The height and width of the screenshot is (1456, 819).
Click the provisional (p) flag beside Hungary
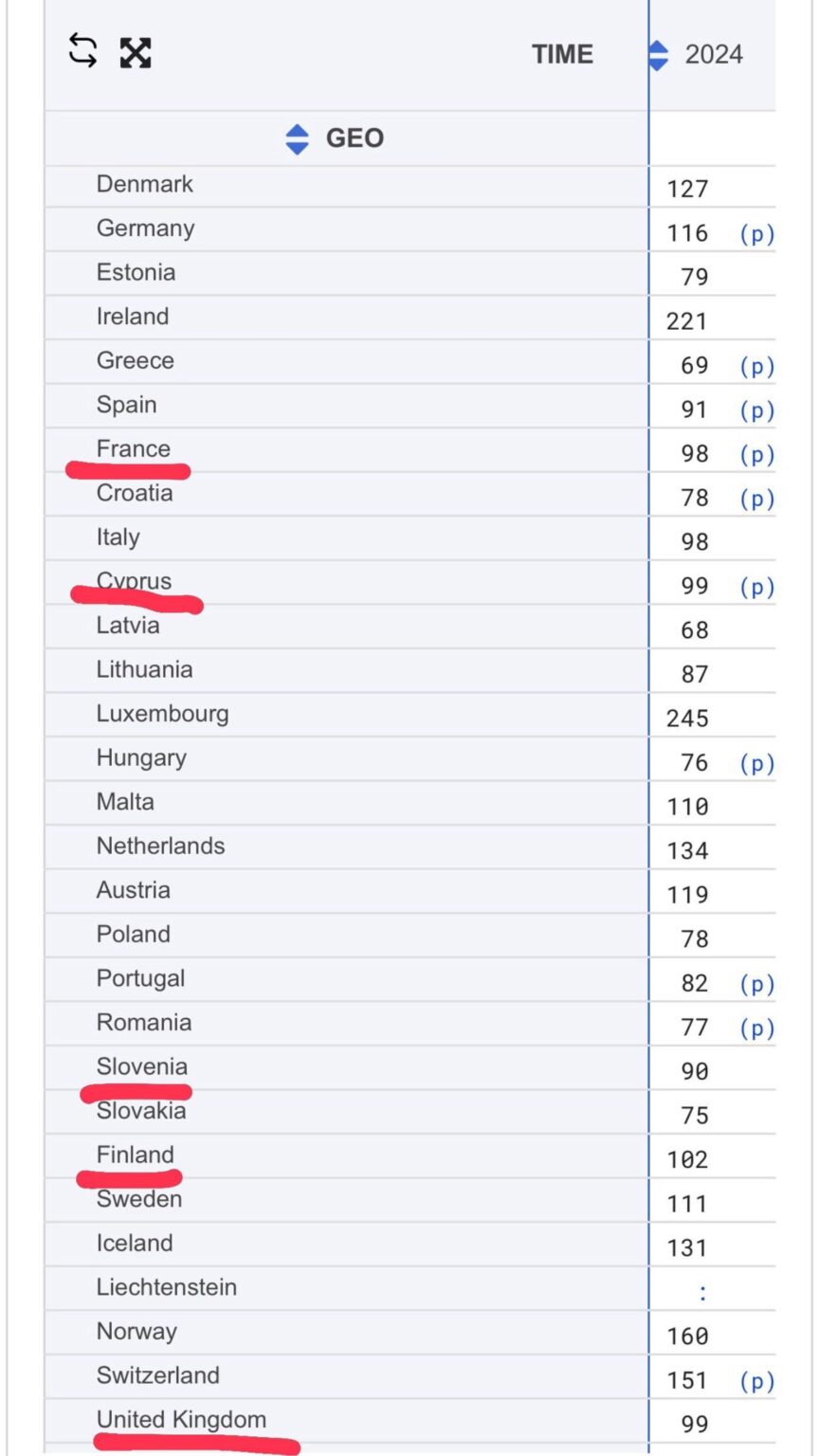click(756, 764)
